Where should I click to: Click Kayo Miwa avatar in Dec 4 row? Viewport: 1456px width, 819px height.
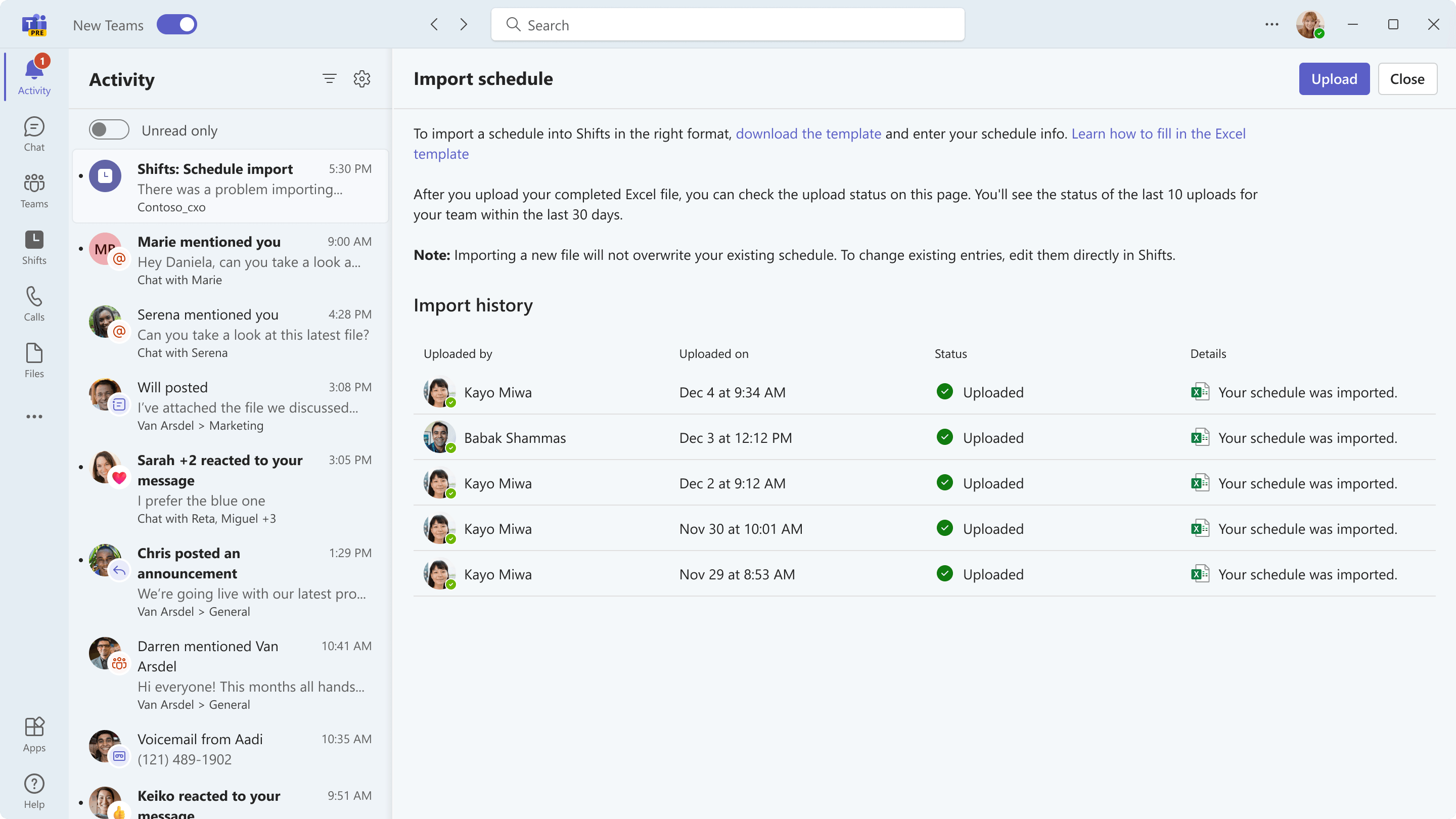click(x=439, y=392)
